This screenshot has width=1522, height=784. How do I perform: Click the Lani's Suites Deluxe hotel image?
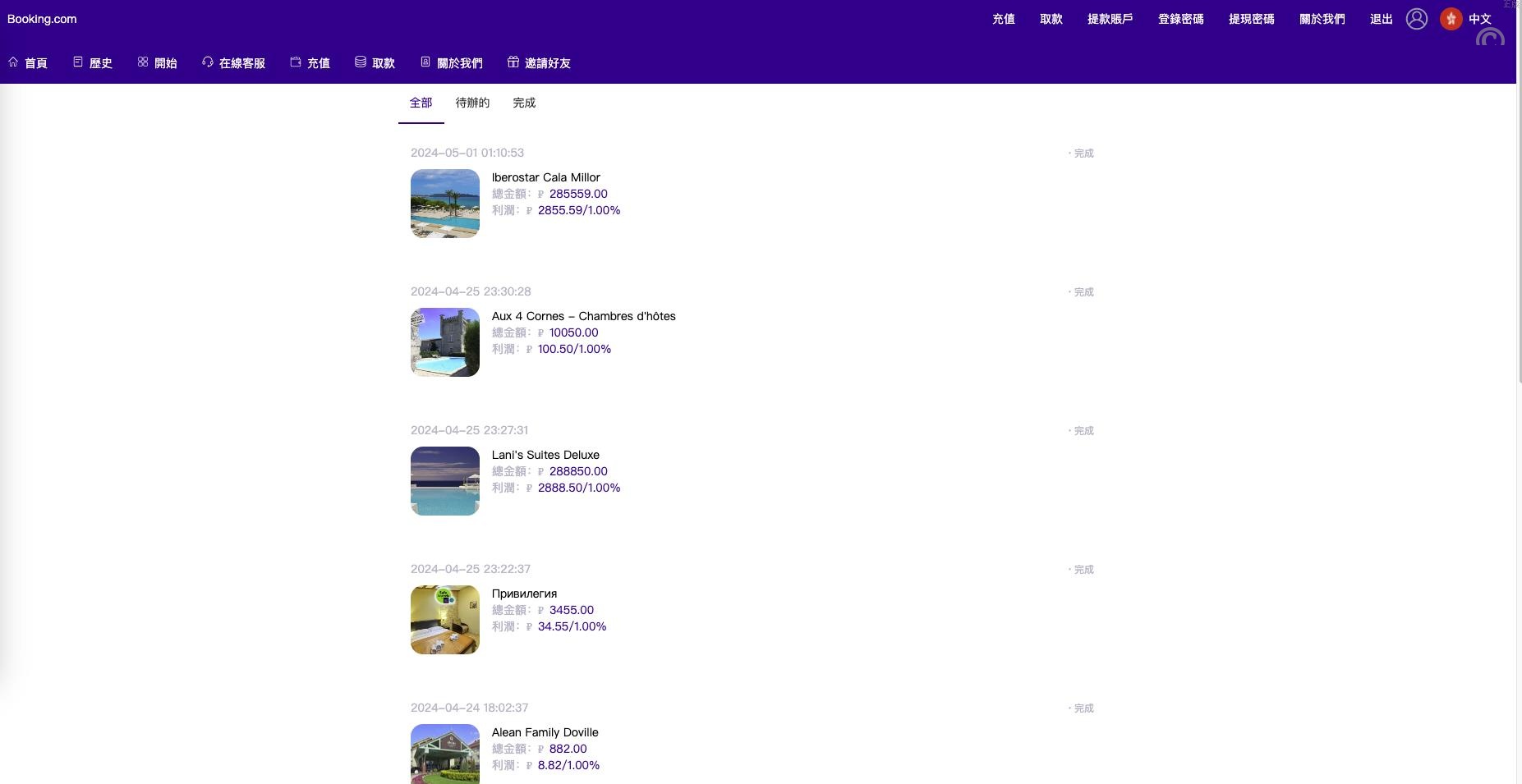(x=445, y=481)
